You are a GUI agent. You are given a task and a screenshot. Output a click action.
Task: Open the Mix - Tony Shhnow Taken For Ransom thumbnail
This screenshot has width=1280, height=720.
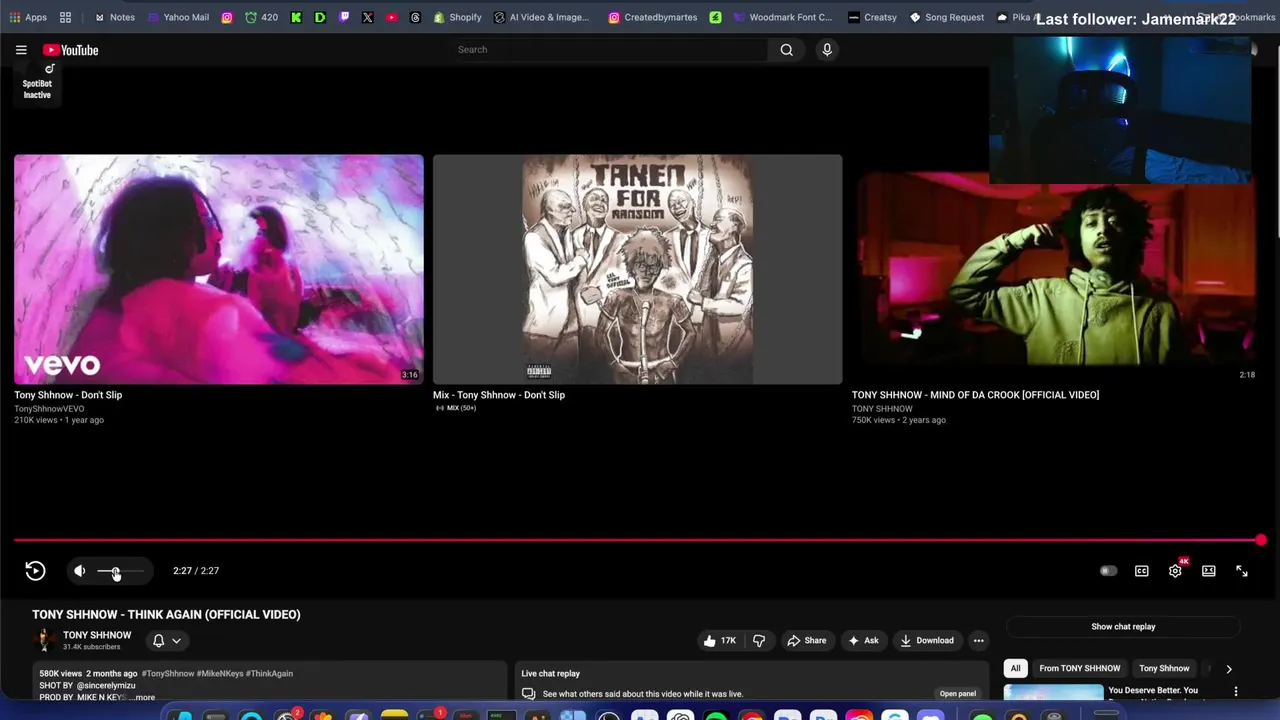coord(637,269)
